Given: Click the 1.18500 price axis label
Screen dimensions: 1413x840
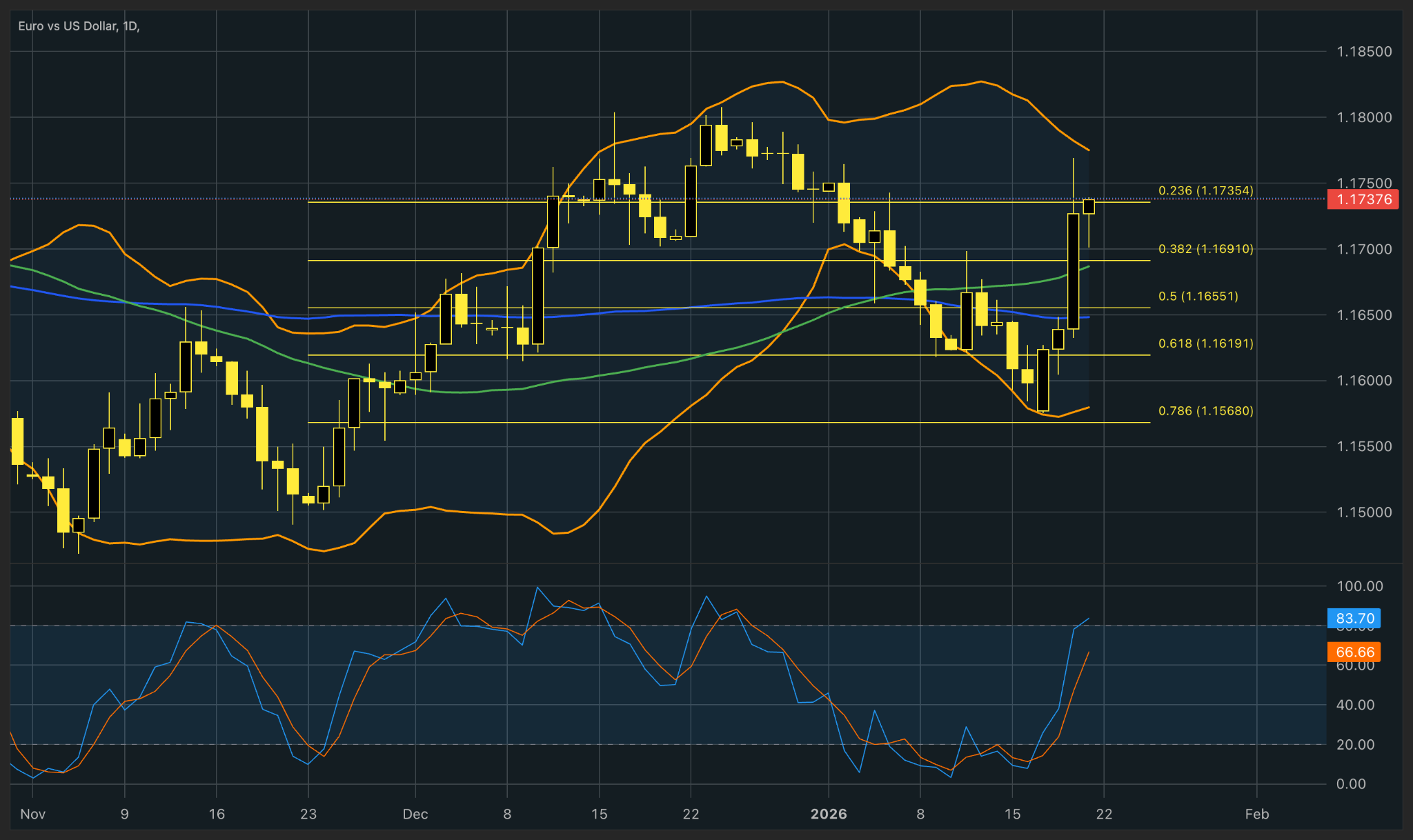Looking at the screenshot, I should tap(1364, 52).
